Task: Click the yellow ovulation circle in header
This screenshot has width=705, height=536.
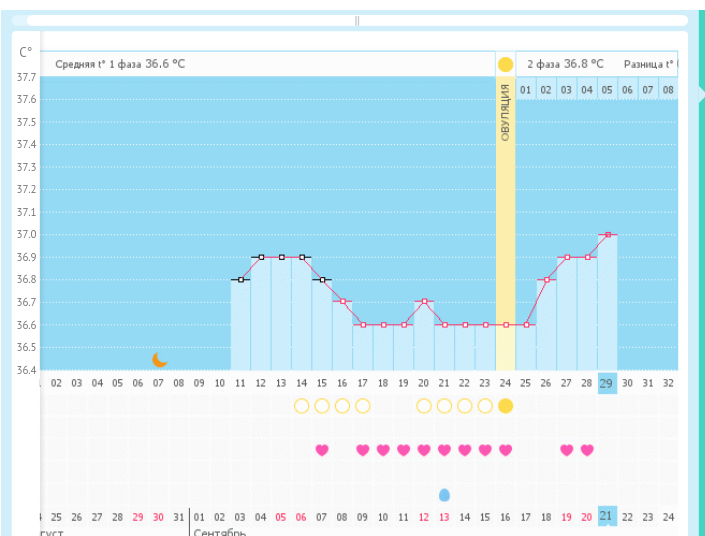Action: (505, 64)
